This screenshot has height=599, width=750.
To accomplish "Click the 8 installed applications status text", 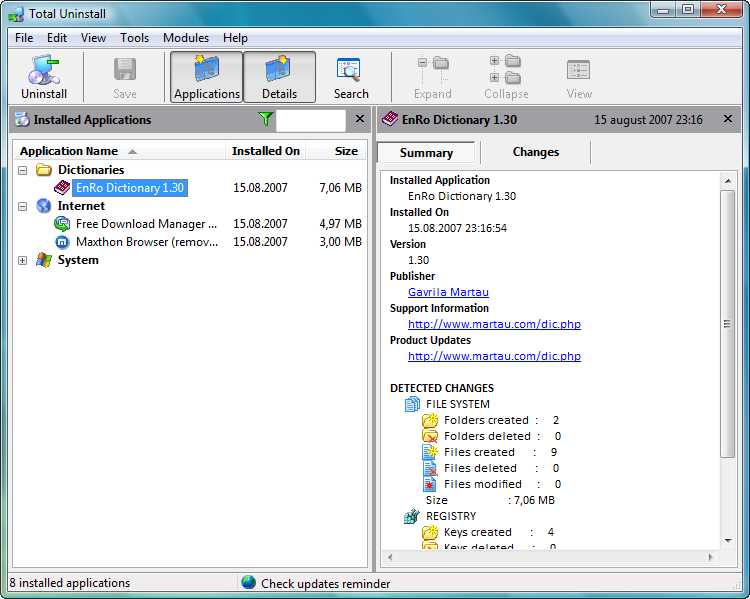I will pos(70,583).
